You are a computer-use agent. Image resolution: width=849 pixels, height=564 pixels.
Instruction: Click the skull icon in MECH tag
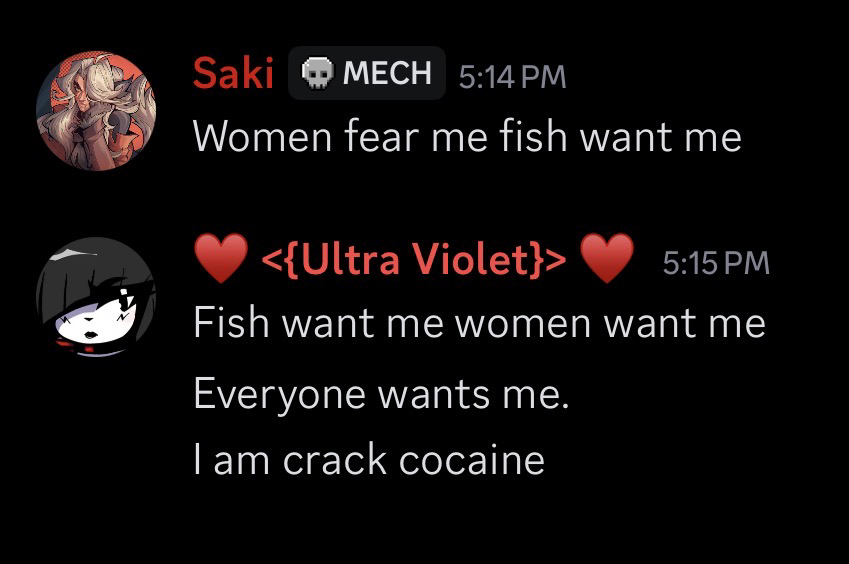pos(316,74)
